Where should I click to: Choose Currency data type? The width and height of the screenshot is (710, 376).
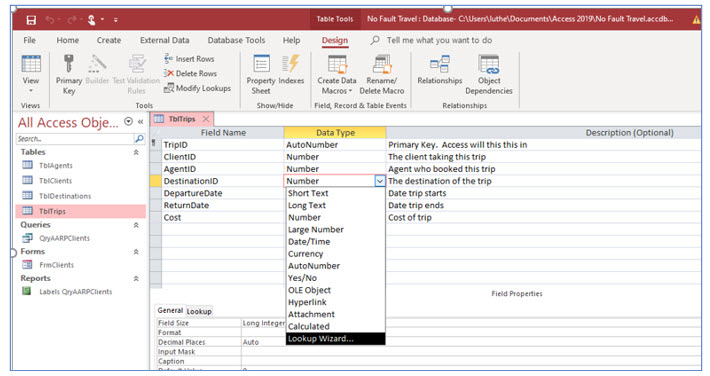pyautogui.click(x=336, y=254)
